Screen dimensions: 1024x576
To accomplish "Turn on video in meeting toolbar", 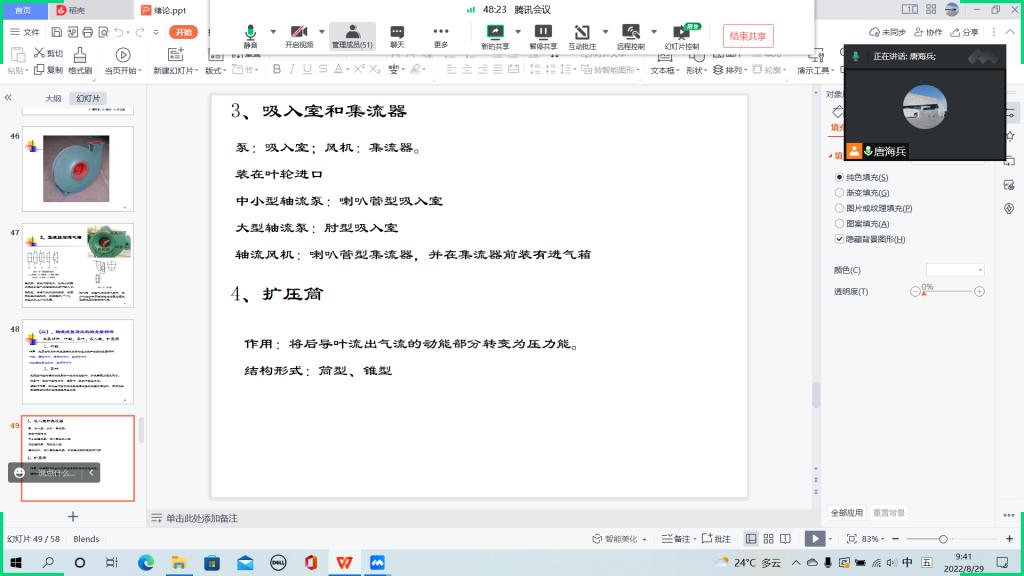I will tap(298, 34).
